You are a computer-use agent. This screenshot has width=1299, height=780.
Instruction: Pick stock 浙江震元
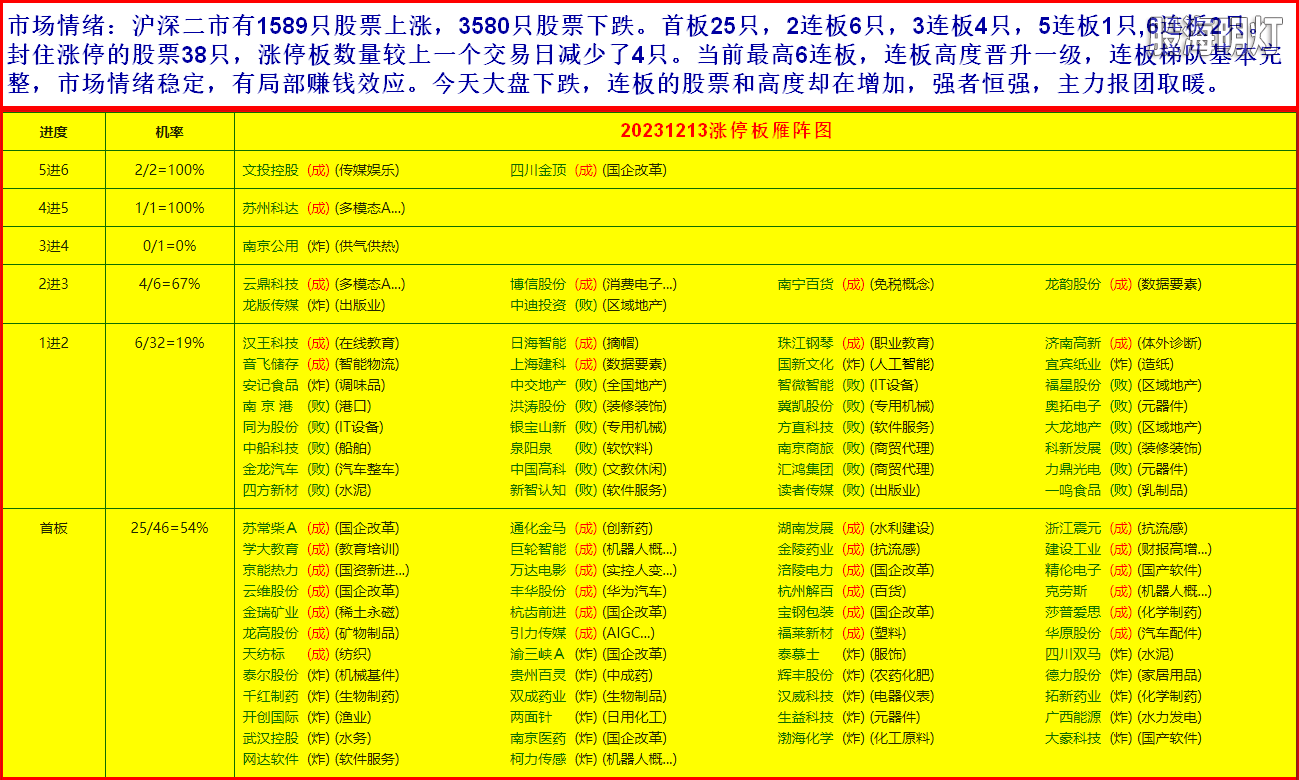tap(1073, 528)
